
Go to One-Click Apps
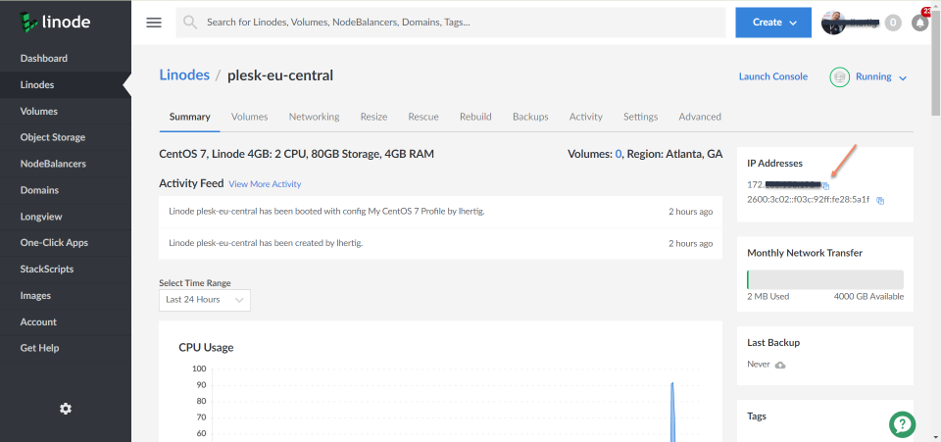pos(65,243)
